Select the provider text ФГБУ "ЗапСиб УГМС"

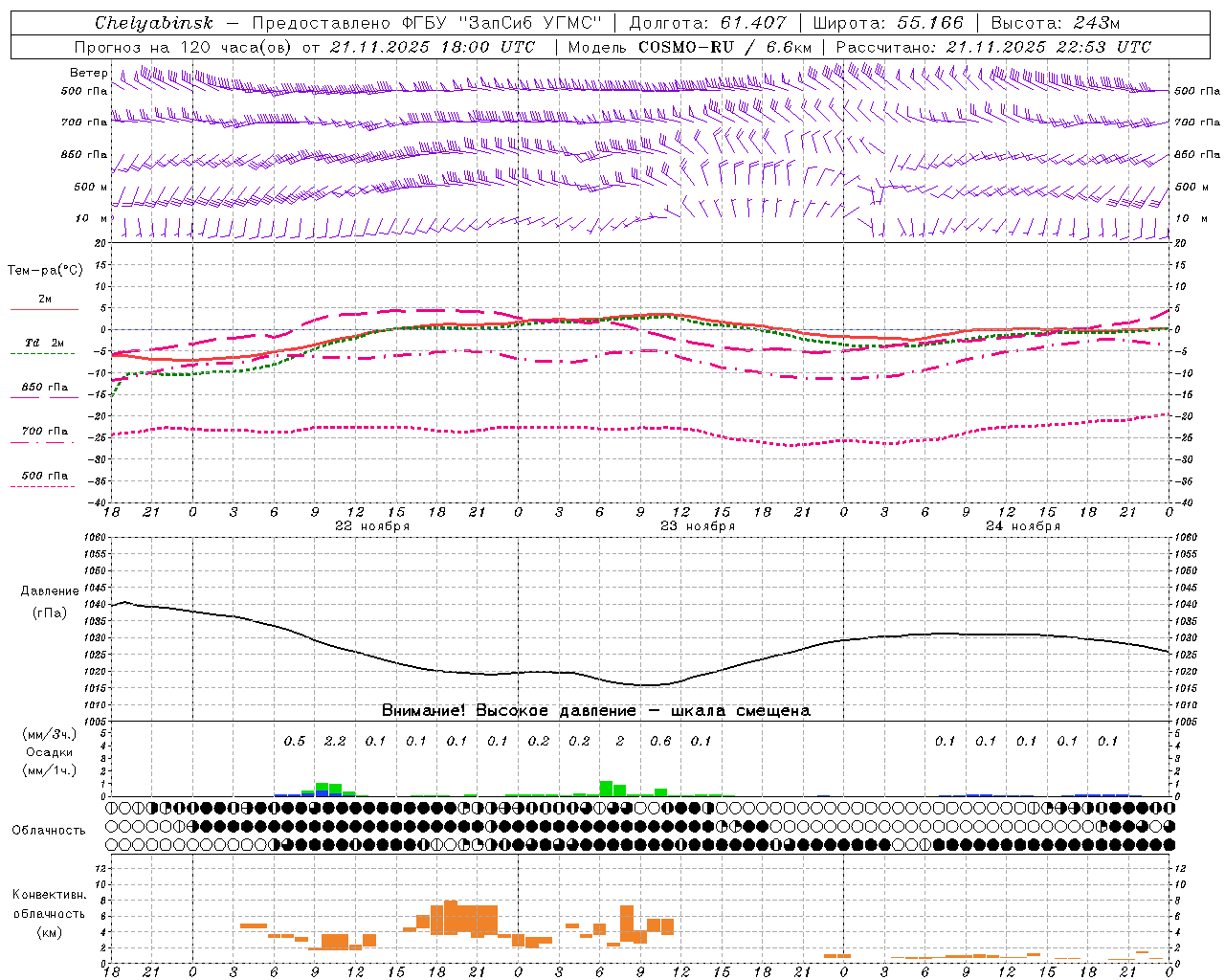(501, 23)
